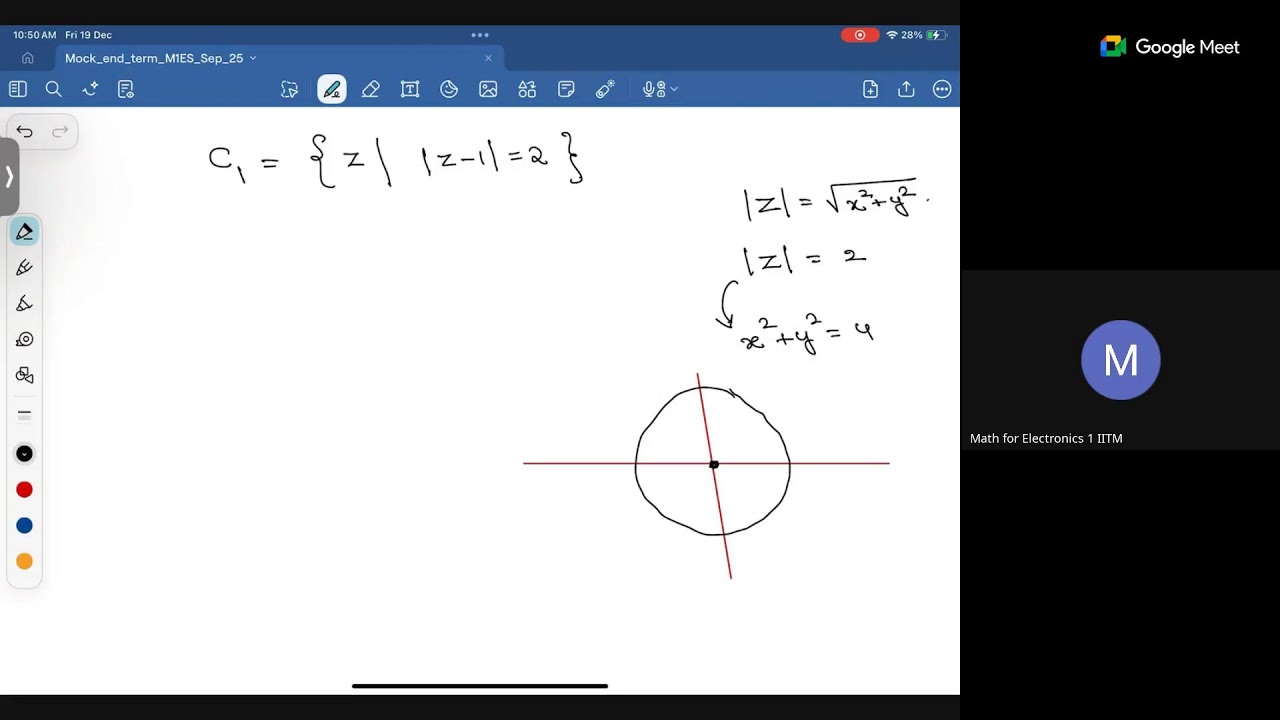
Task: Select the blue color swatch
Action: pyautogui.click(x=24, y=526)
